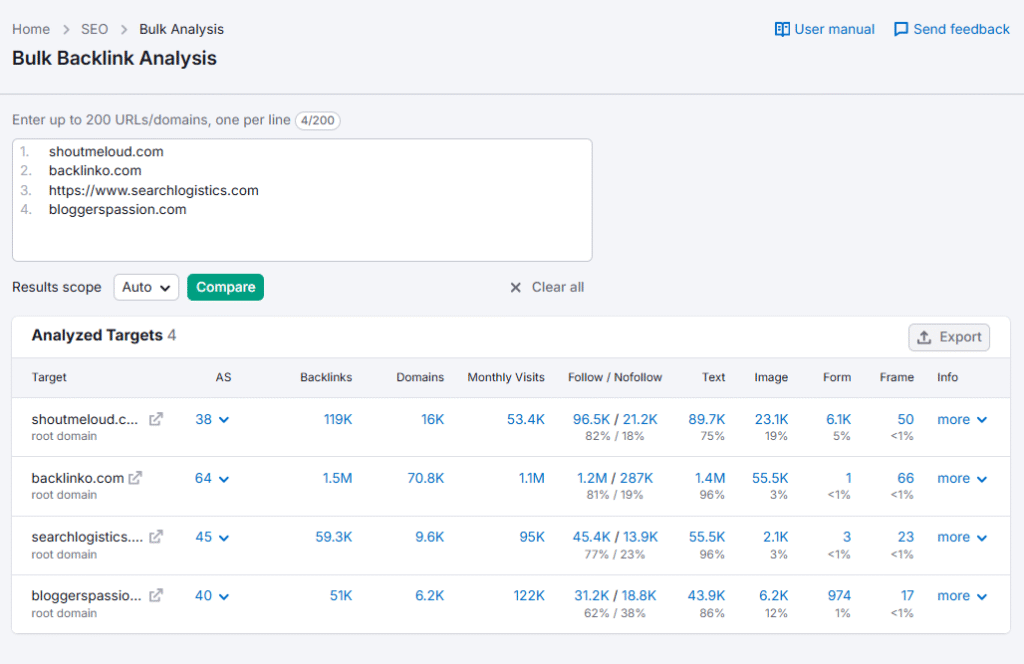
Task: Open bloggerspassion via the external link icon
Action: coord(155,595)
